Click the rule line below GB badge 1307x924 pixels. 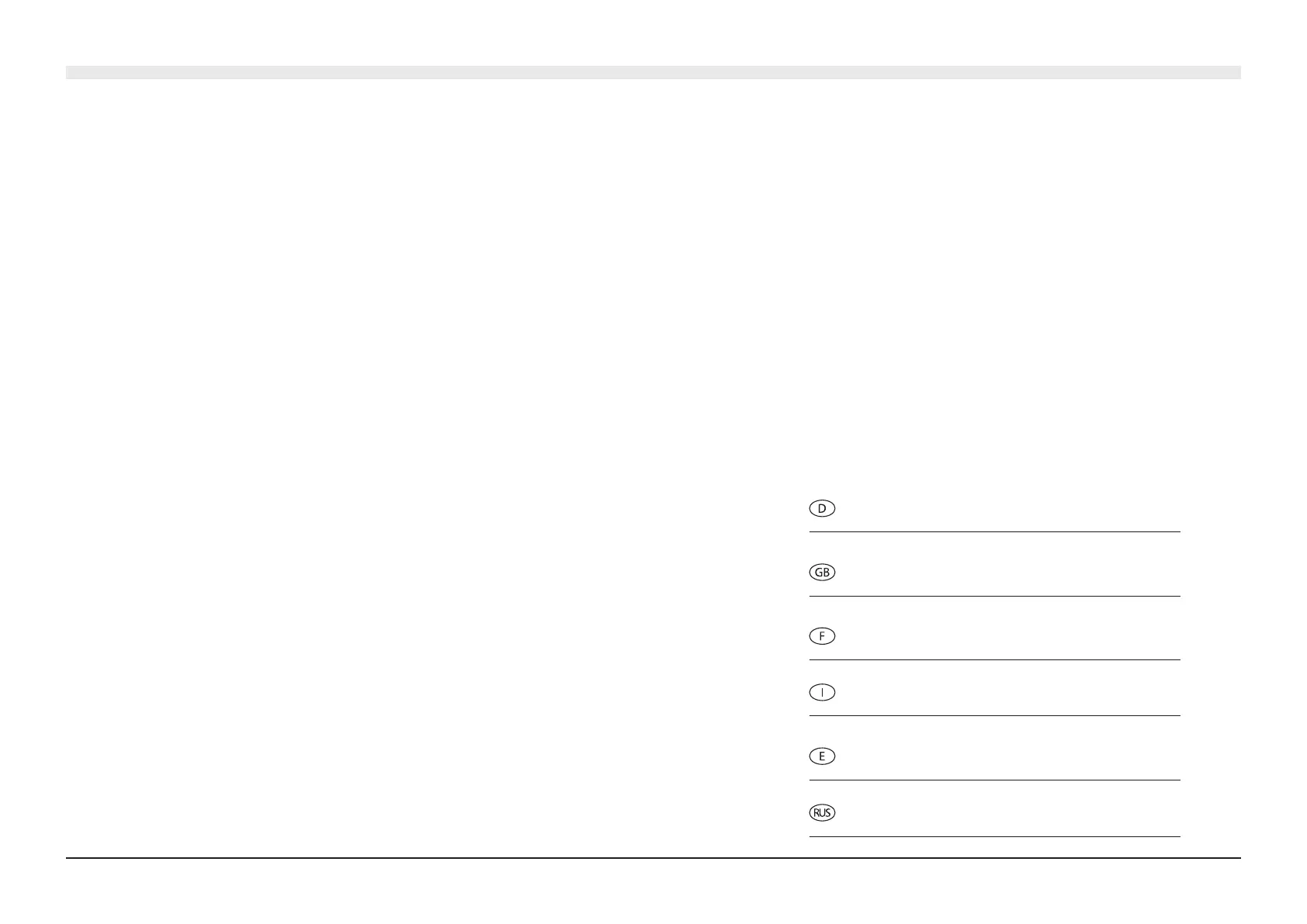[x=994, y=596]
